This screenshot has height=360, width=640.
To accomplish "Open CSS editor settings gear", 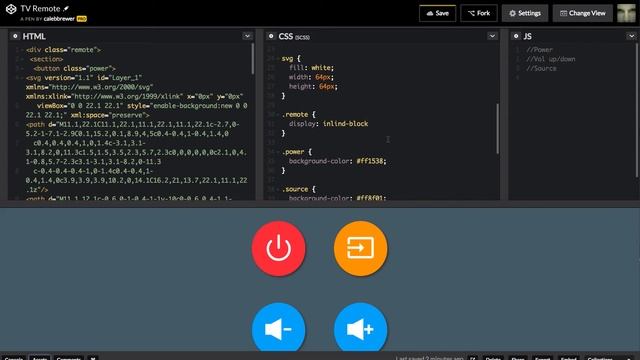I will 271,36.
